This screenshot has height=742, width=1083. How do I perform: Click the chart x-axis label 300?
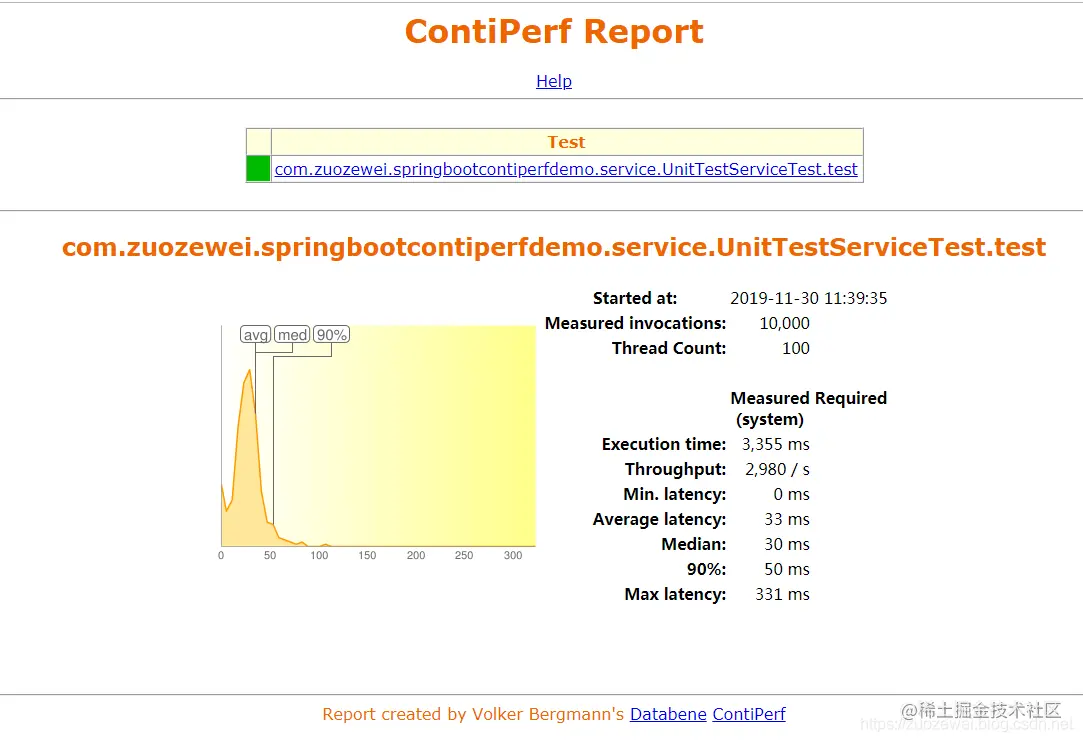pos(513,555)
